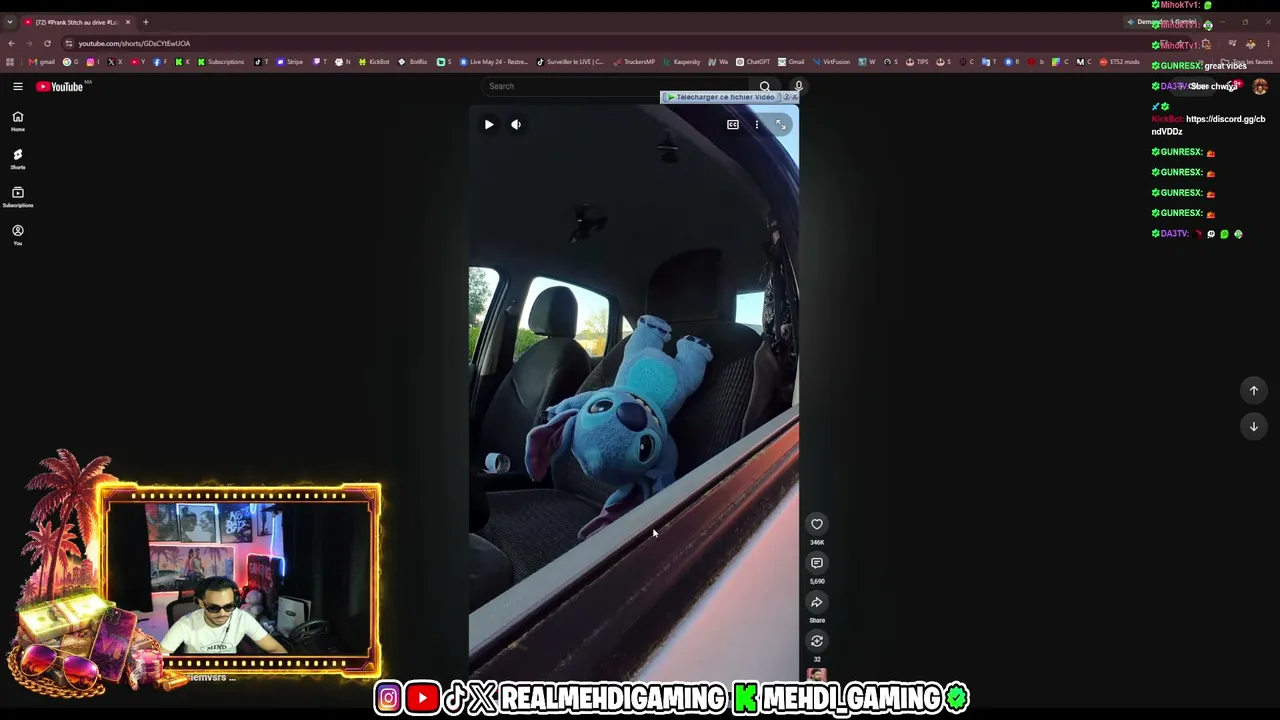Image resolution: width=1280 pixels, height=720 pixels.
Task: Mute the Shorts video volume
Action: pos(516,125)
